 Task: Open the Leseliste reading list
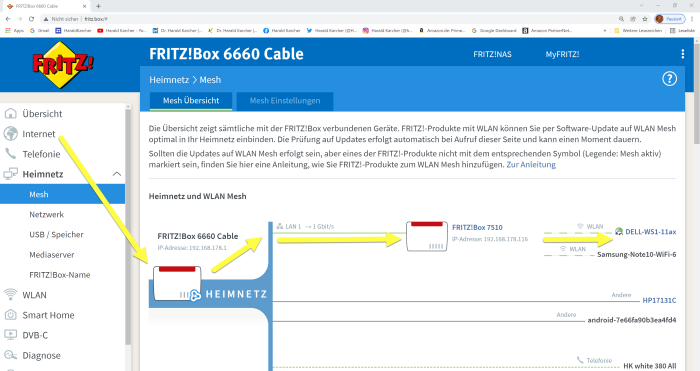point(683,30)
